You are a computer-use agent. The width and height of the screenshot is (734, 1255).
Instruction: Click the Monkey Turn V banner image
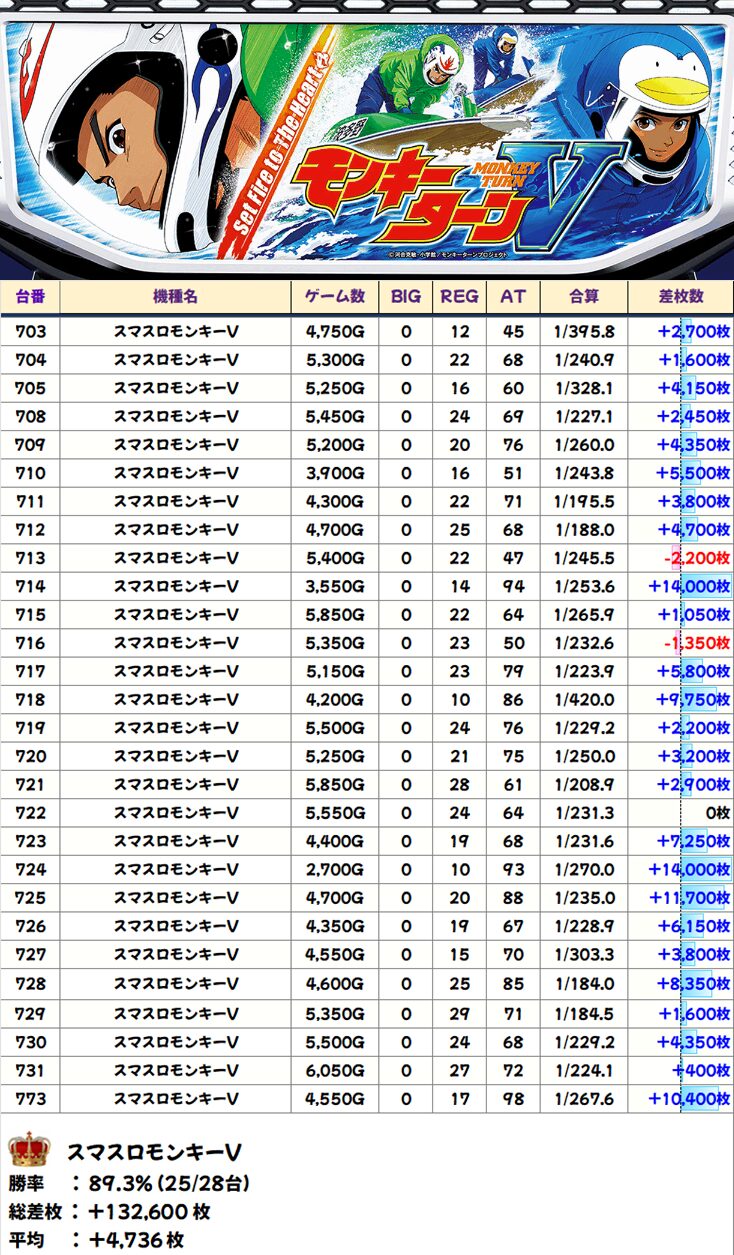point(367,140)
